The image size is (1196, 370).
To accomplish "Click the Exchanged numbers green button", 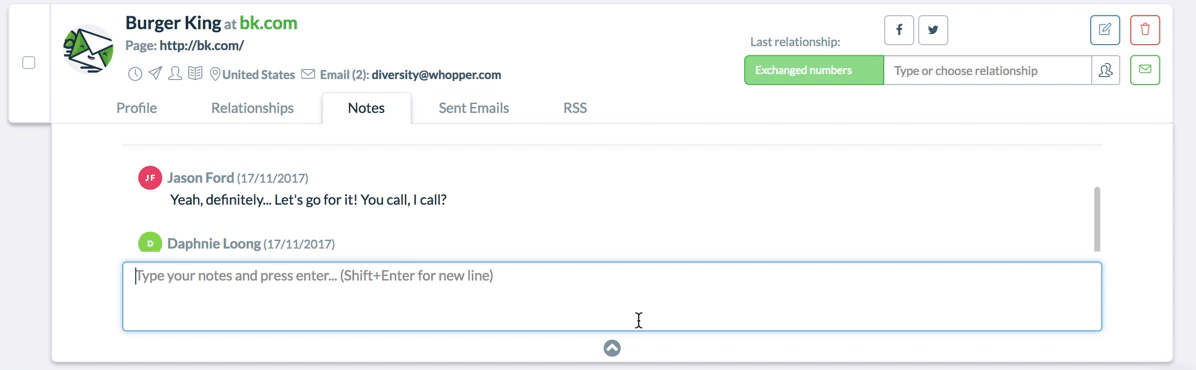I will click(814, 70).
